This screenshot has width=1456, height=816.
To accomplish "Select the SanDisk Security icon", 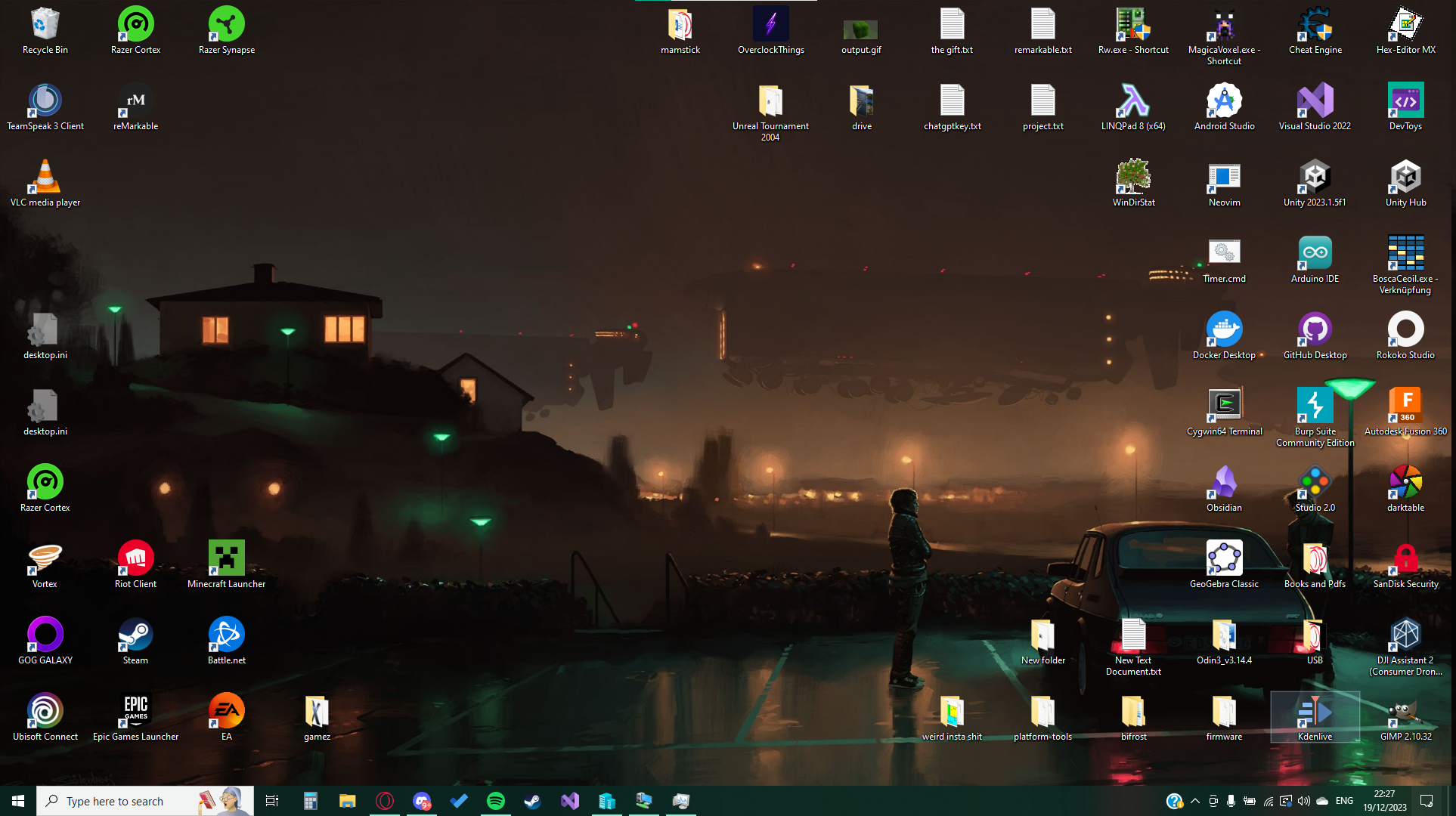I will click(x=1405, y=564).
